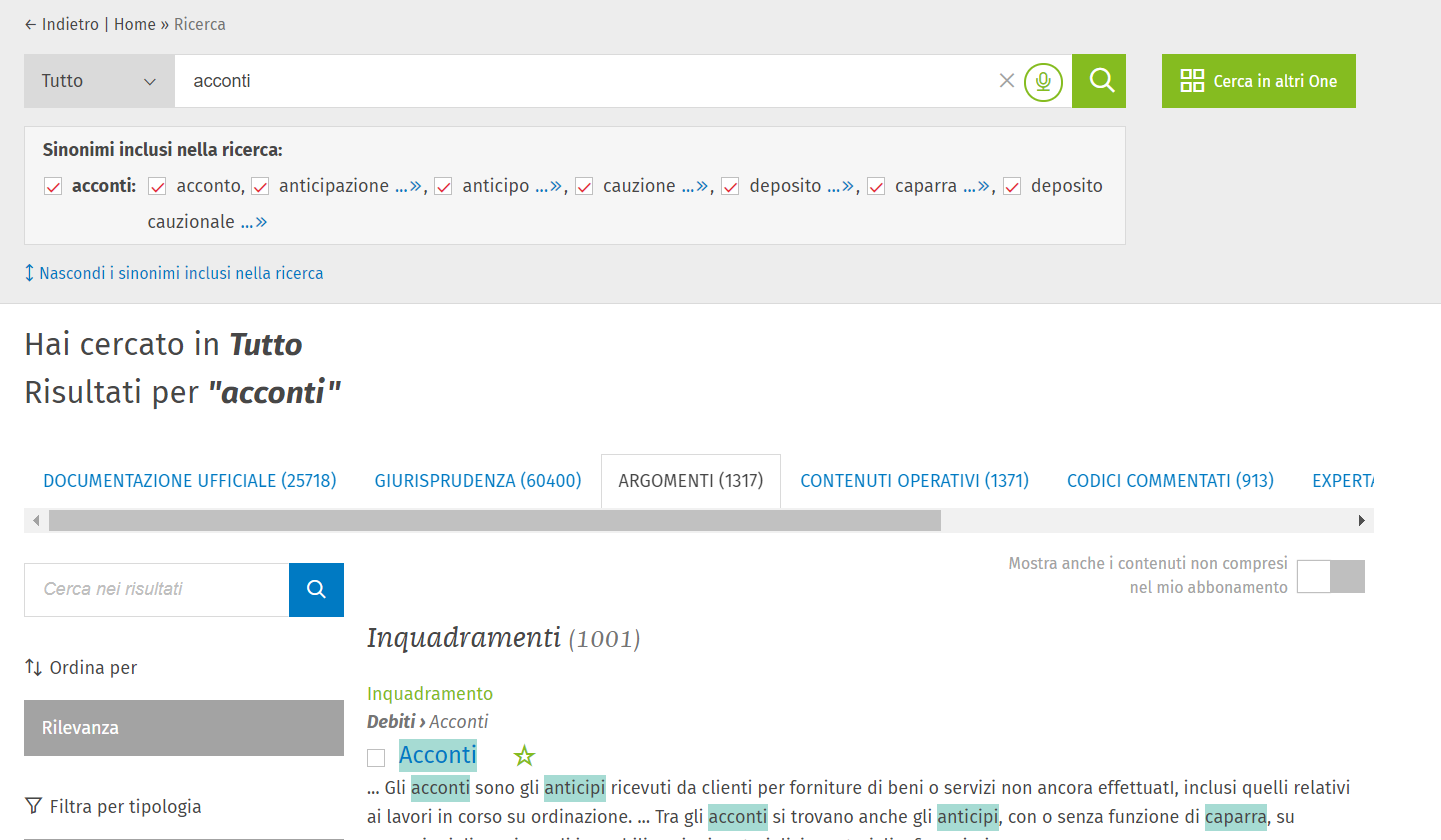Uncheck the 'caparra' synonym checkbox
1441x840 pixels.
[x=876, y=187]
